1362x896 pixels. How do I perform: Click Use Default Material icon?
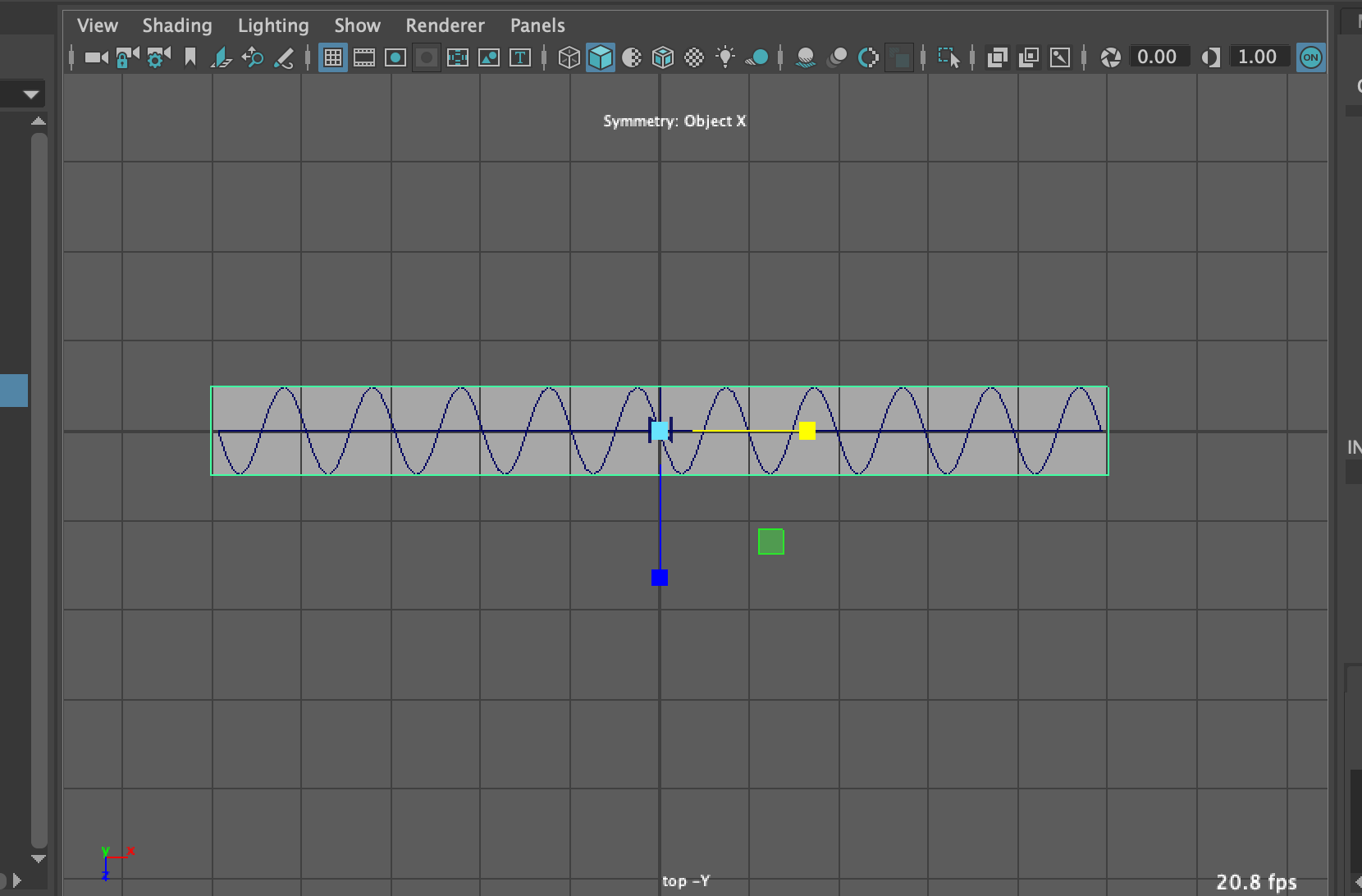[x=632, y=57]
